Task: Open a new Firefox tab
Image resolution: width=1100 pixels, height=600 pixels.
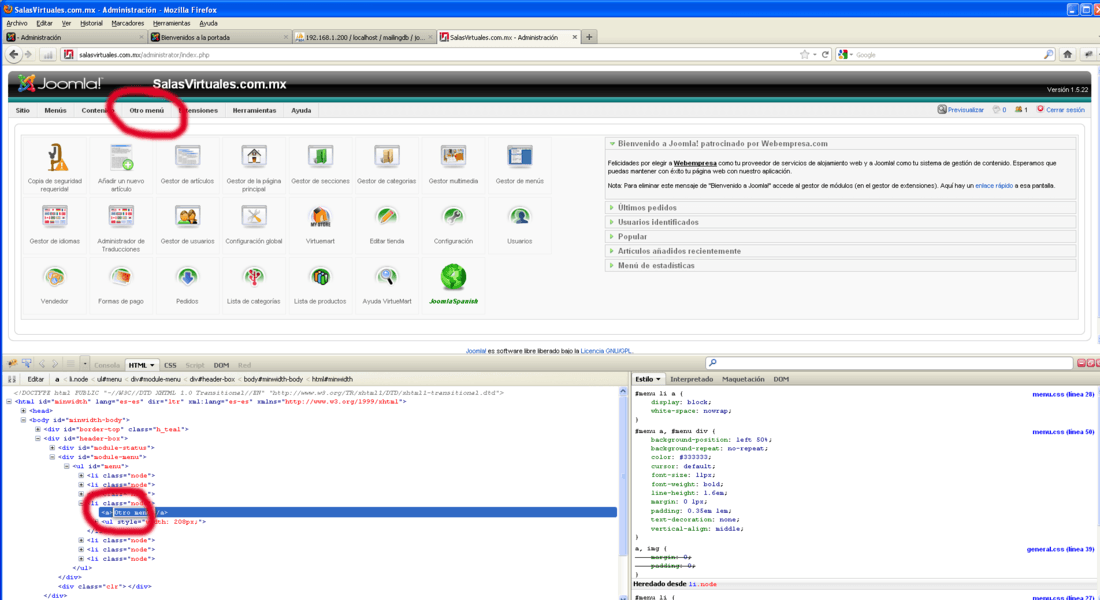Action: coord(589,37)
